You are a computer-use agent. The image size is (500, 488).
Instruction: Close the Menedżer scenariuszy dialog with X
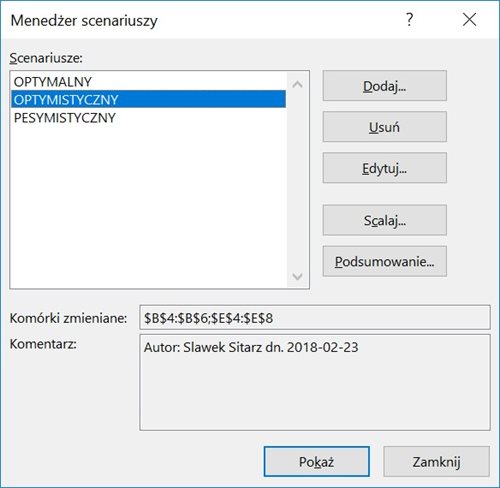(469, 20)
